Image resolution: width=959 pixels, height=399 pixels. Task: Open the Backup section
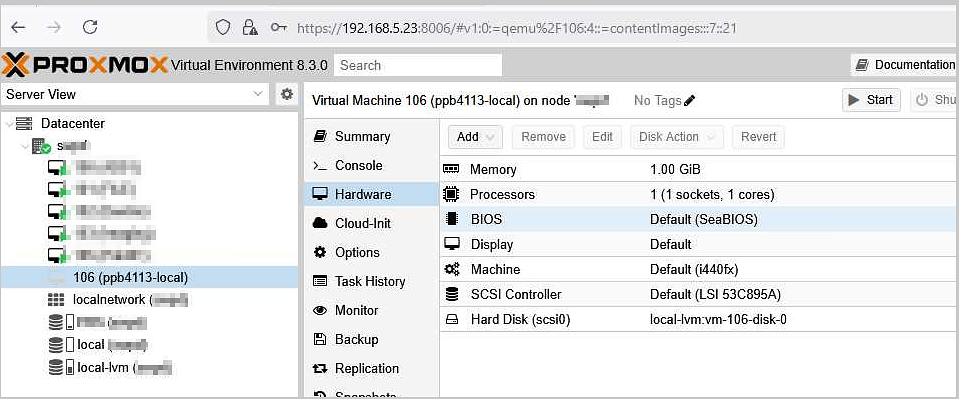(x=356, y=339)
